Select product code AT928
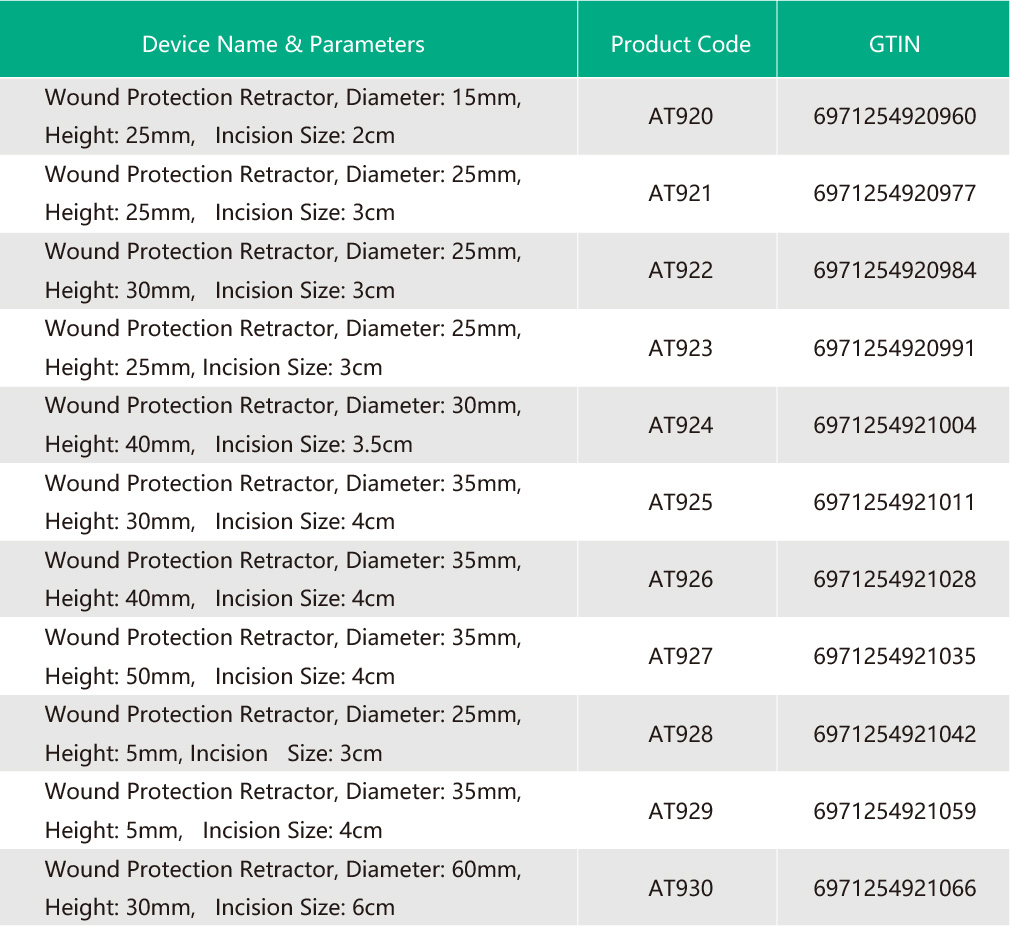1010x926 pixels. pos(680,734)
